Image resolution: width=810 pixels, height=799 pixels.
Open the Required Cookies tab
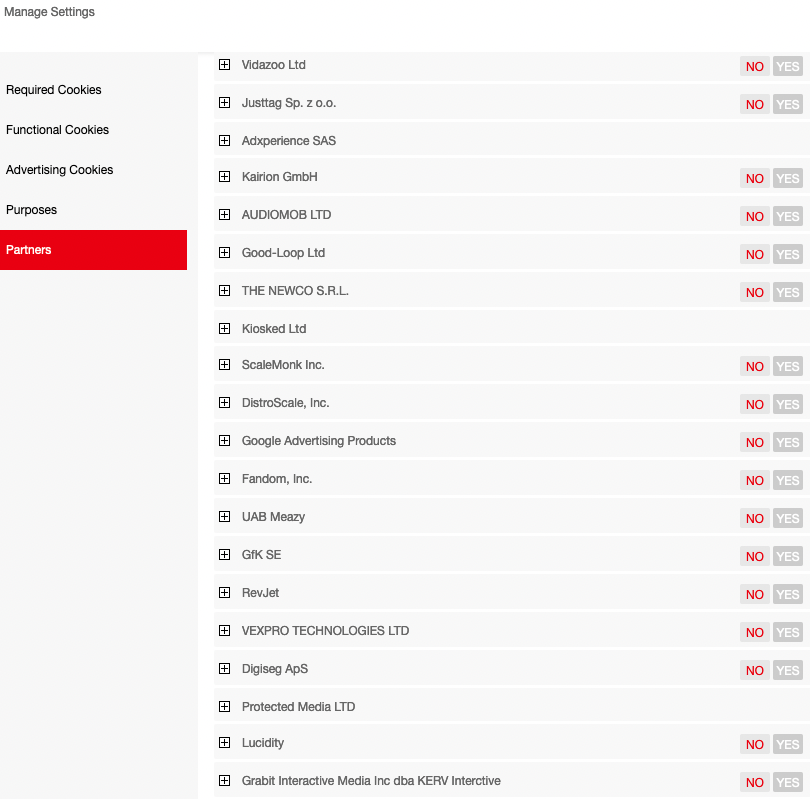[x=54, y=90]
